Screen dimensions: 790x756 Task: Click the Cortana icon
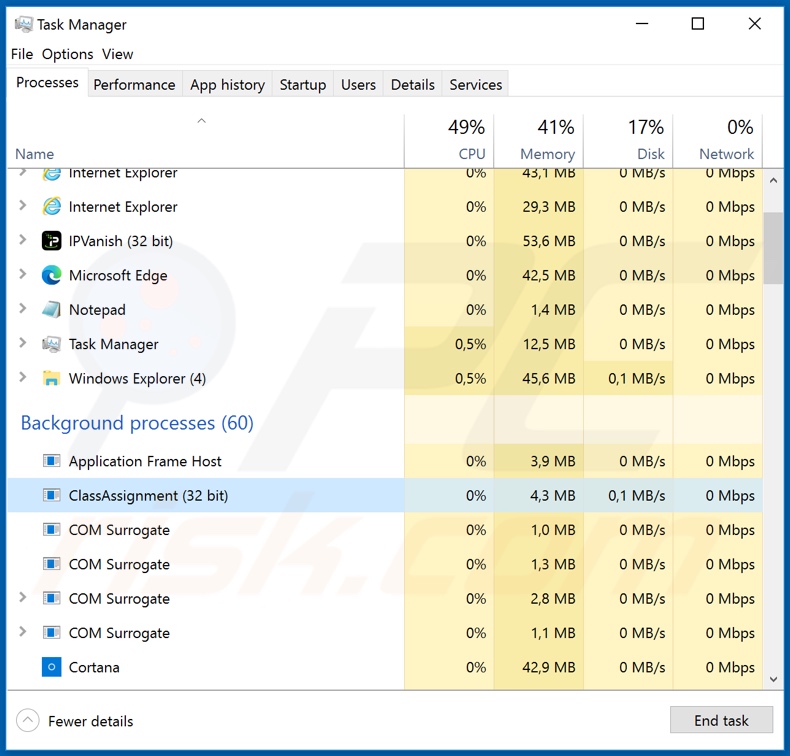(x=51, y=667)
